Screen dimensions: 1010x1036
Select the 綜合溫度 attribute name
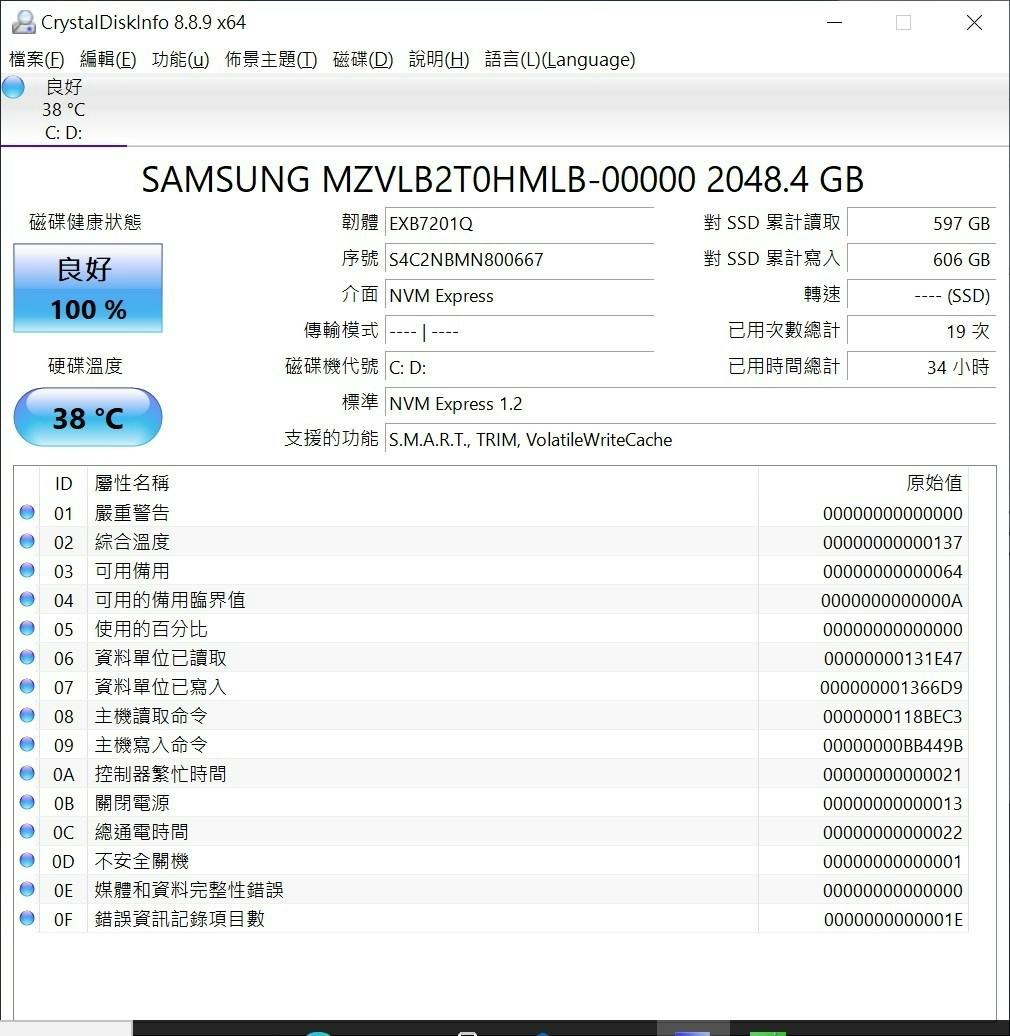click(x=132, y=542)
